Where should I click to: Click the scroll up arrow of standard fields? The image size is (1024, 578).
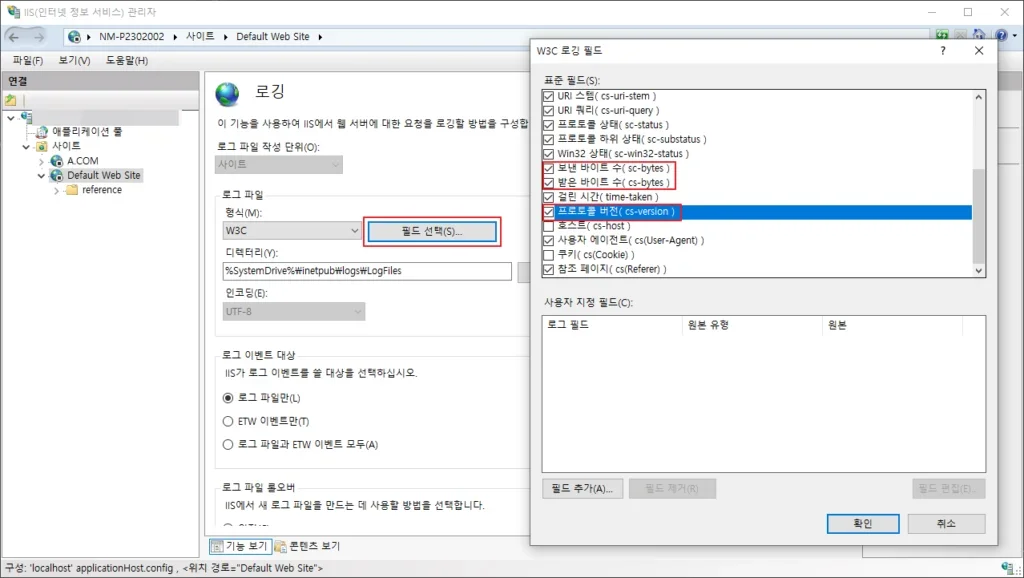click(x=978, y=97)
